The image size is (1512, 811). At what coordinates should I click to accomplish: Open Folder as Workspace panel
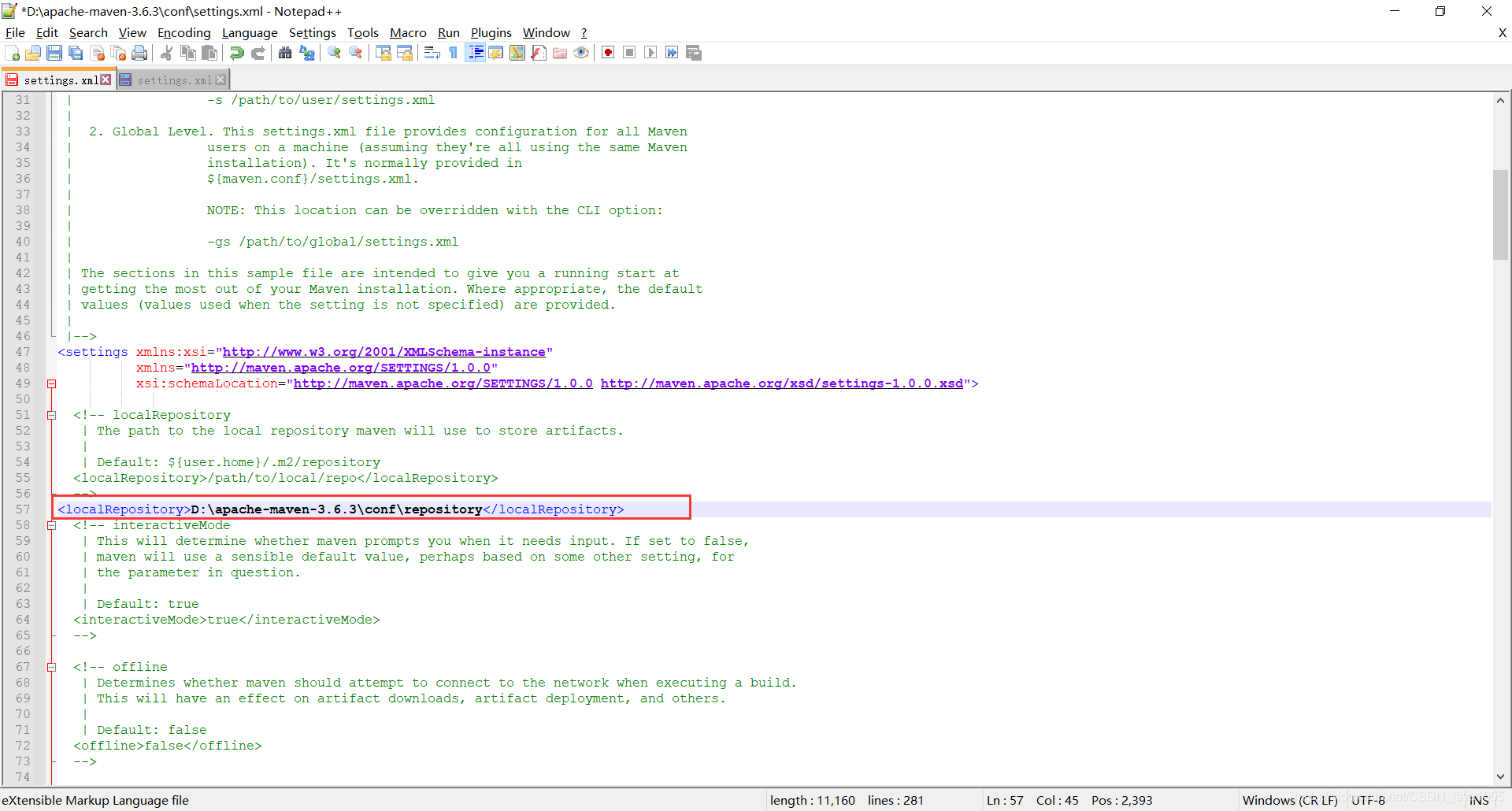[x=560, y=53]
